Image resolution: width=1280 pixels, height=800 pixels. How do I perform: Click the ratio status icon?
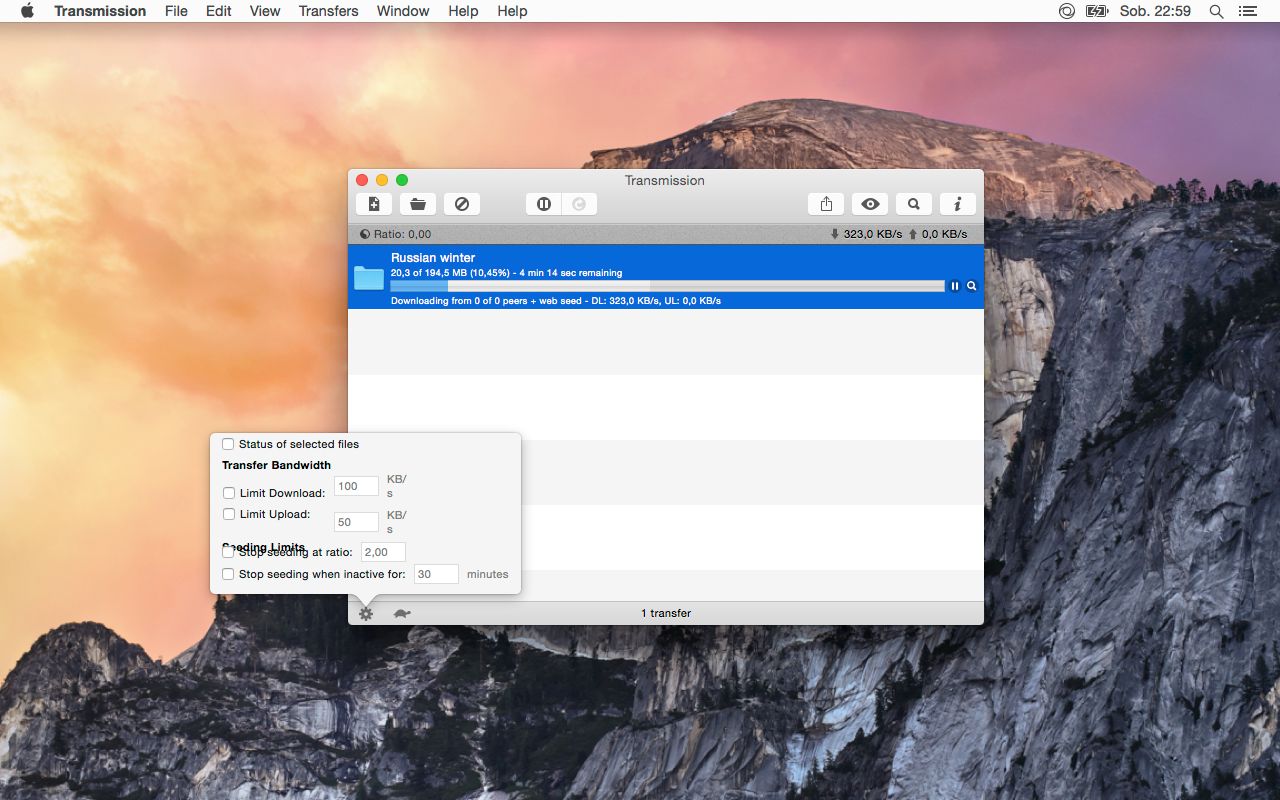[x=364, y=234]
